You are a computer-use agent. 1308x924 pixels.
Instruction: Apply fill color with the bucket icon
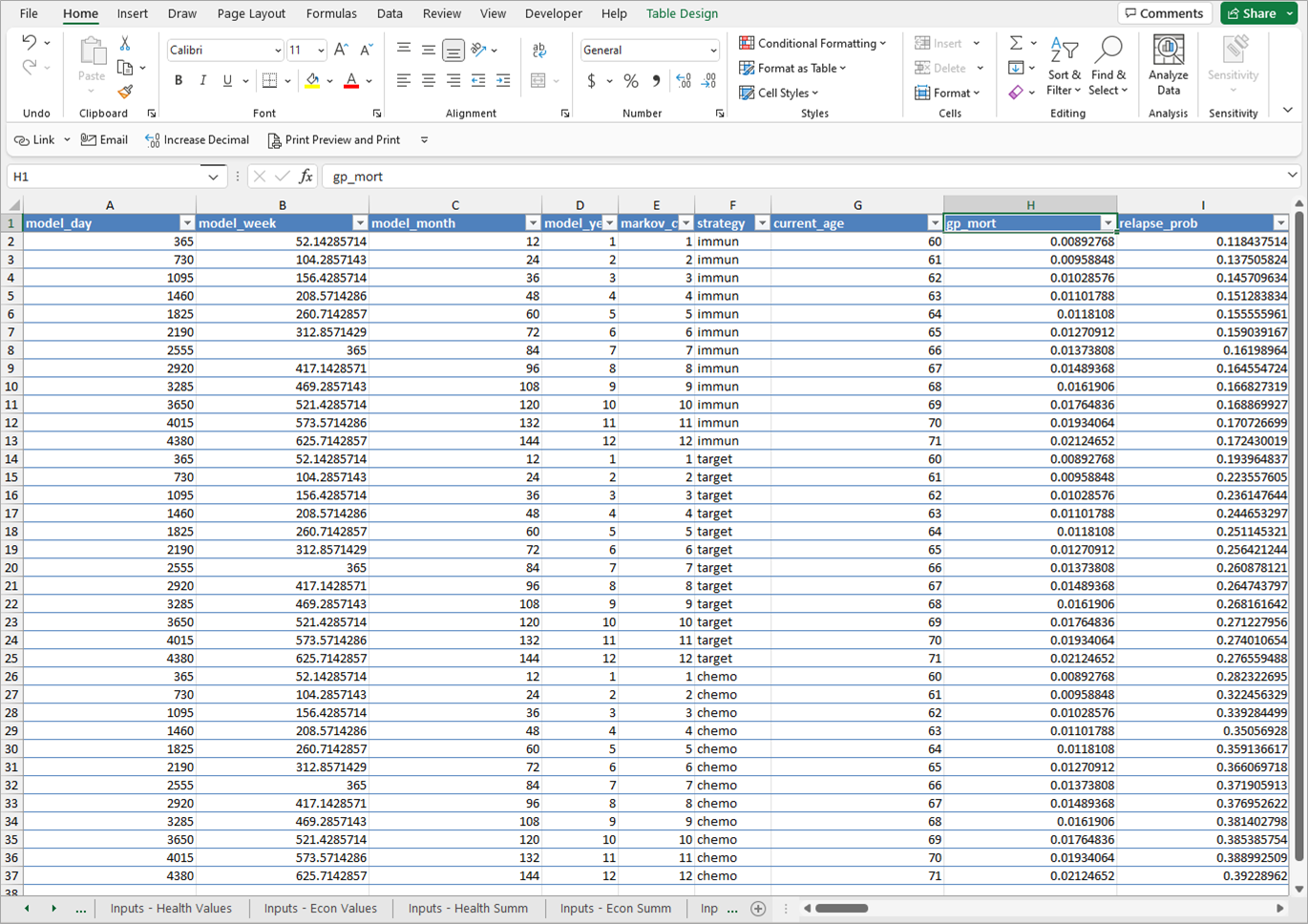pos(313,81)
